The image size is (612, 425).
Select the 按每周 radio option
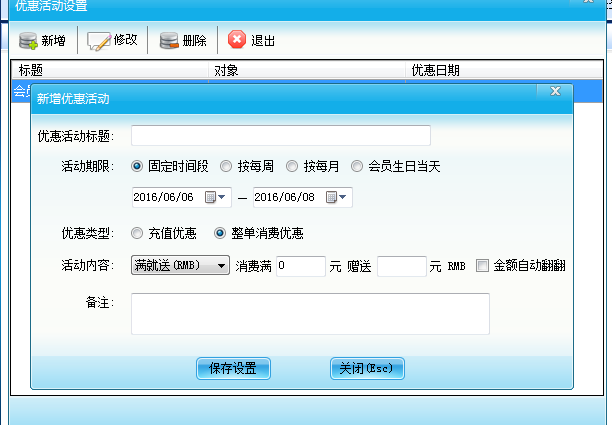[x=226, y=166]
